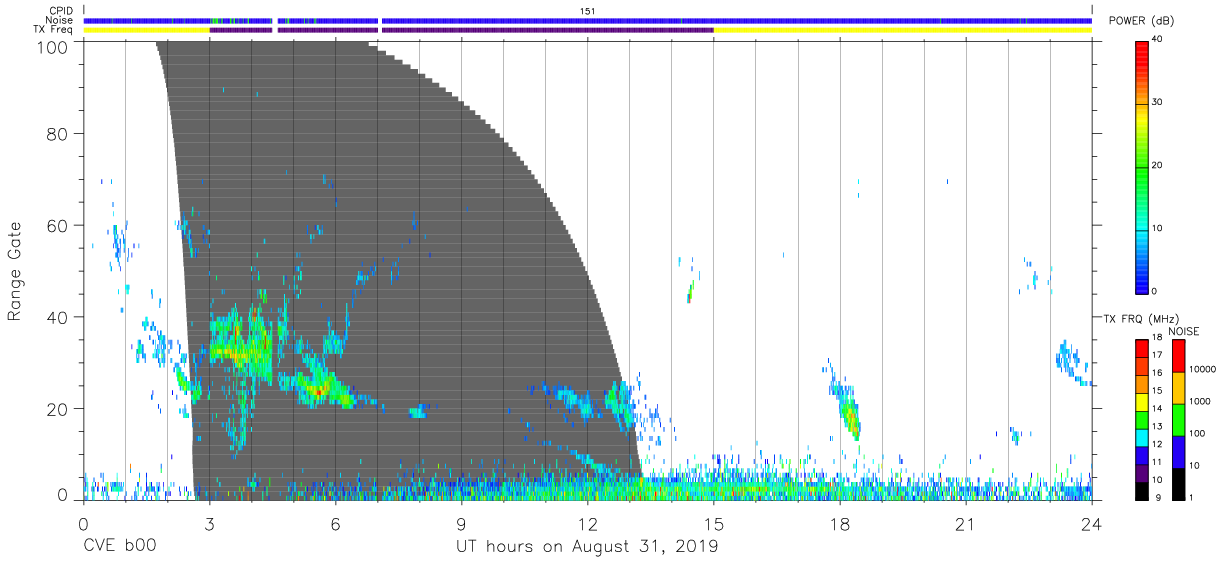Click the black bottom segment of the NOISE bar
Image resolution: width=1228 pixels, height=567 pixels.
tap(1178, 483)
